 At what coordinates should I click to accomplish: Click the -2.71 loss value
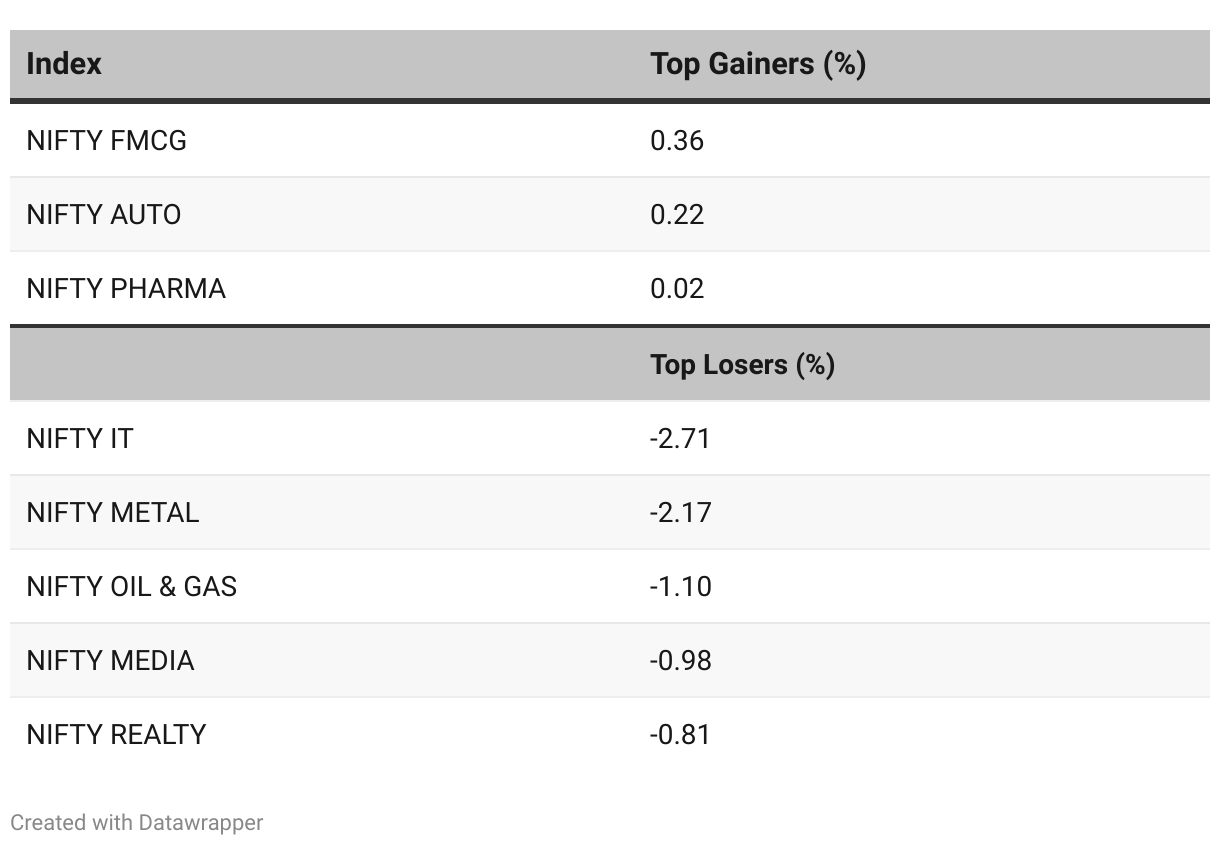point(680,439)
